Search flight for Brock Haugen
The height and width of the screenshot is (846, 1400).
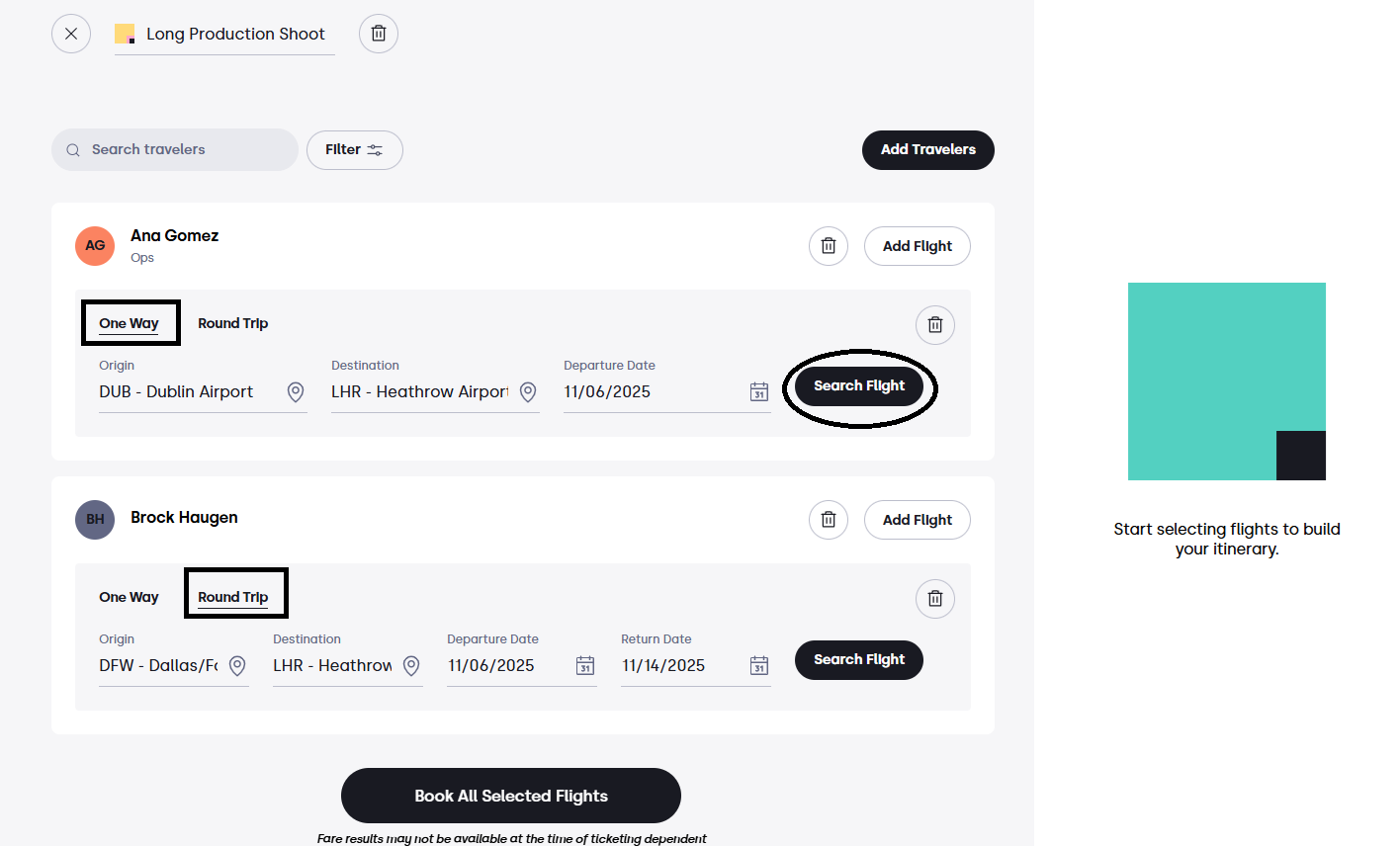point(859,660)
